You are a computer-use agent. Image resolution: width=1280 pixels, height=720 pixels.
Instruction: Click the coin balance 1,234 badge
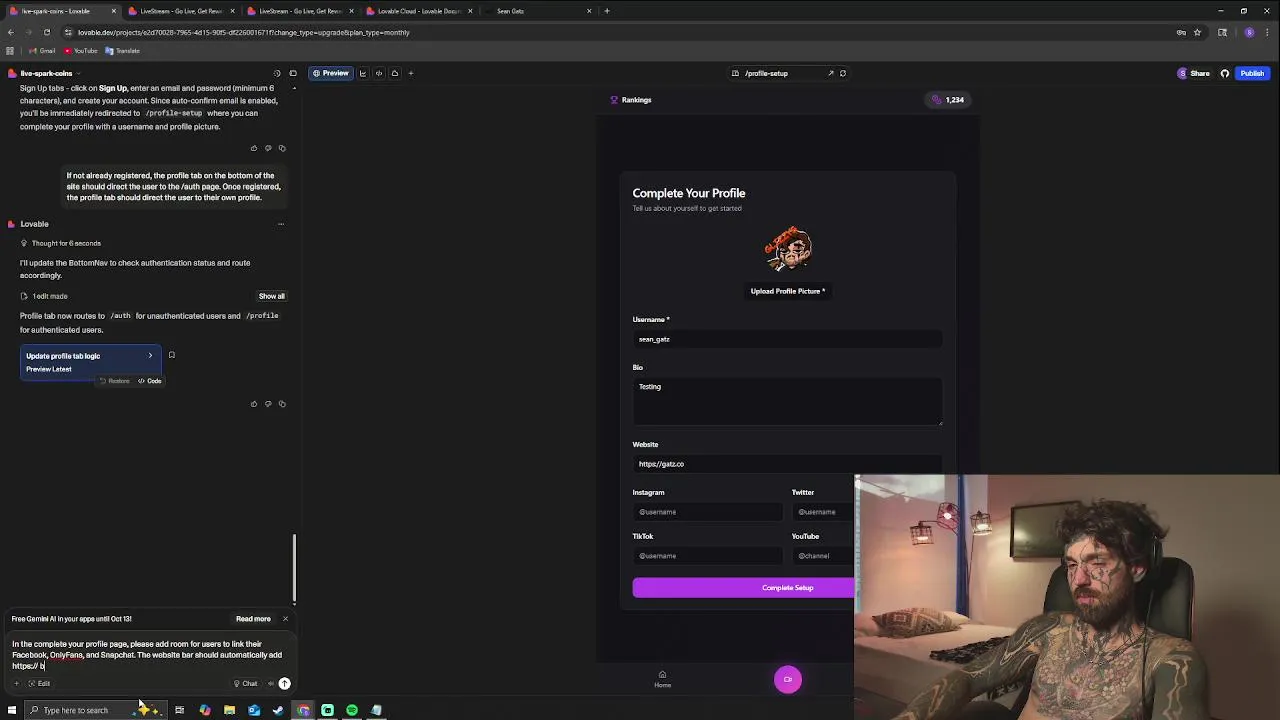point(947,100)
